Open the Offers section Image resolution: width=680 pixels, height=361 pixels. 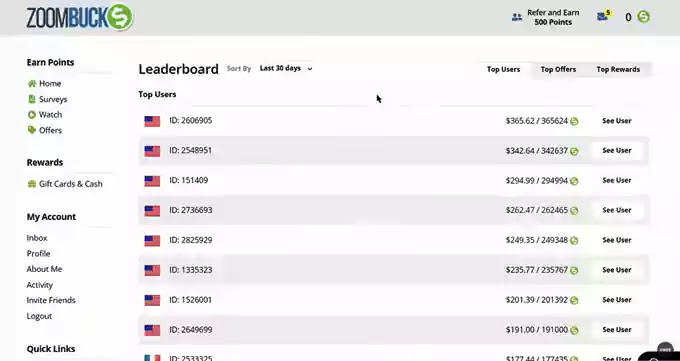coord(50,130)
